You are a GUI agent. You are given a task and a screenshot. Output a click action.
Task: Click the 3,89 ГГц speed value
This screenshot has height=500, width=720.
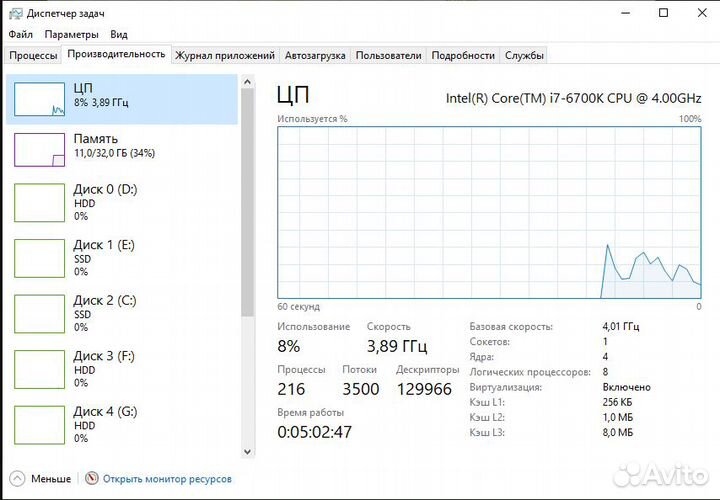(x=397, y=346)
